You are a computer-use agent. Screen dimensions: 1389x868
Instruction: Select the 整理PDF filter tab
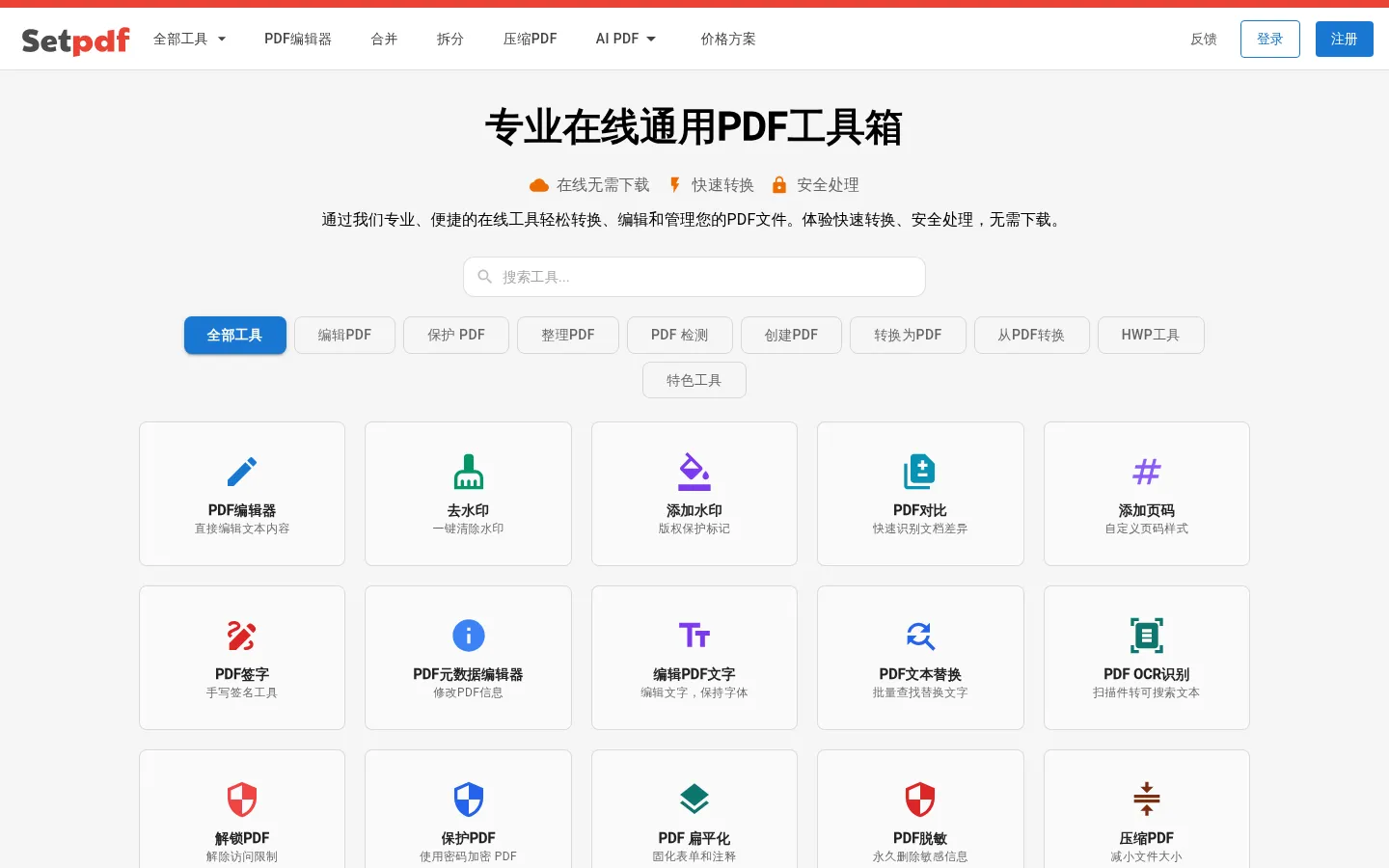(x=568, y=336)
